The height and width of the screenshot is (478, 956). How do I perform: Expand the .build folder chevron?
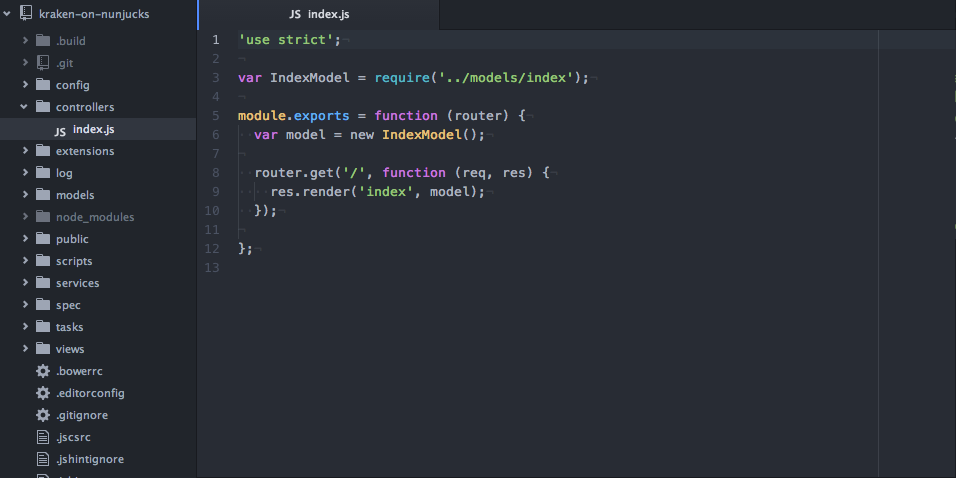24,41
